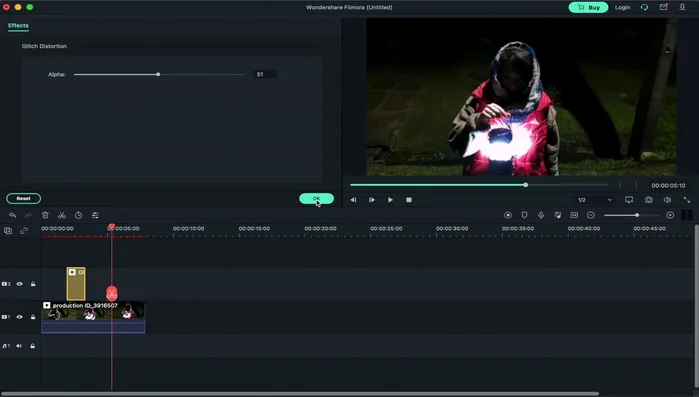Open customer support headset icon

[x=645, y=7]
